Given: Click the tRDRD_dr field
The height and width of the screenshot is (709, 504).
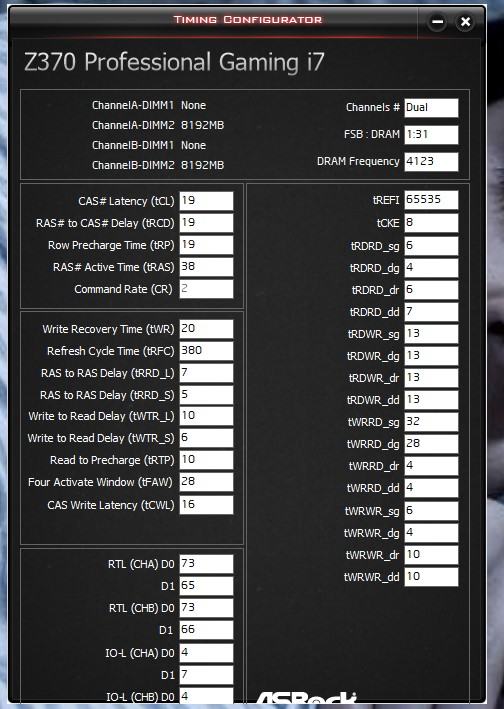Looking at the screenshot, I should (x=431, y=290).
